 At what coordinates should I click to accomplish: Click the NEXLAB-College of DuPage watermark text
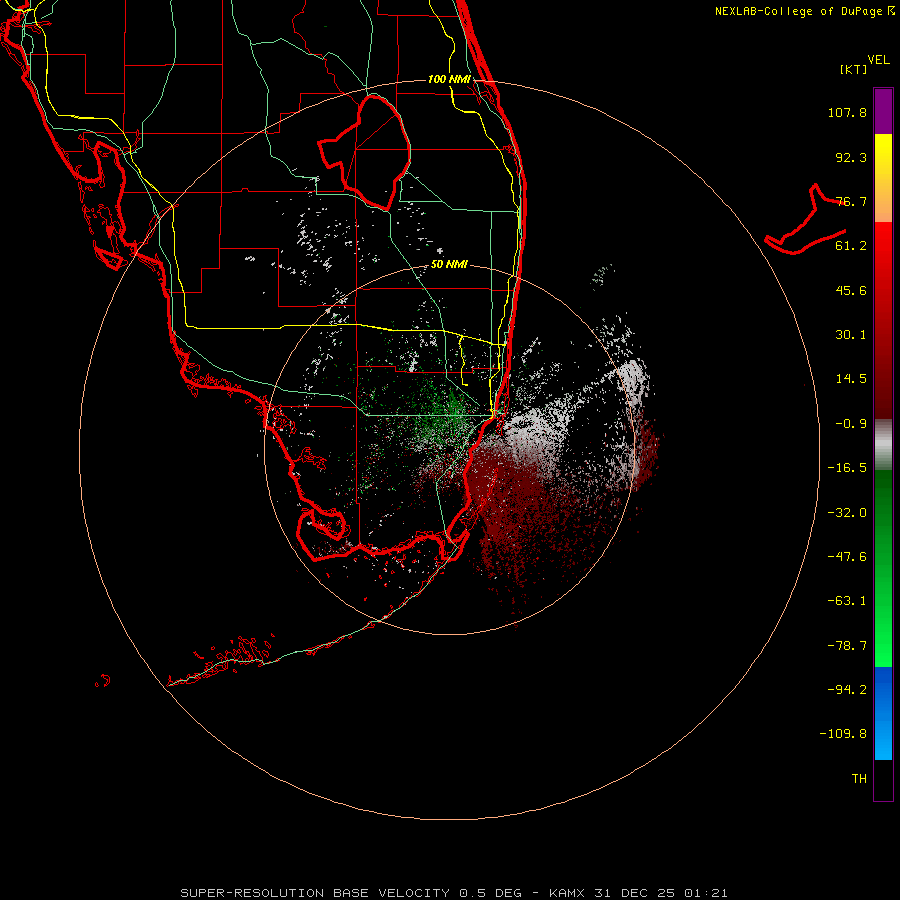pos(804,11)
